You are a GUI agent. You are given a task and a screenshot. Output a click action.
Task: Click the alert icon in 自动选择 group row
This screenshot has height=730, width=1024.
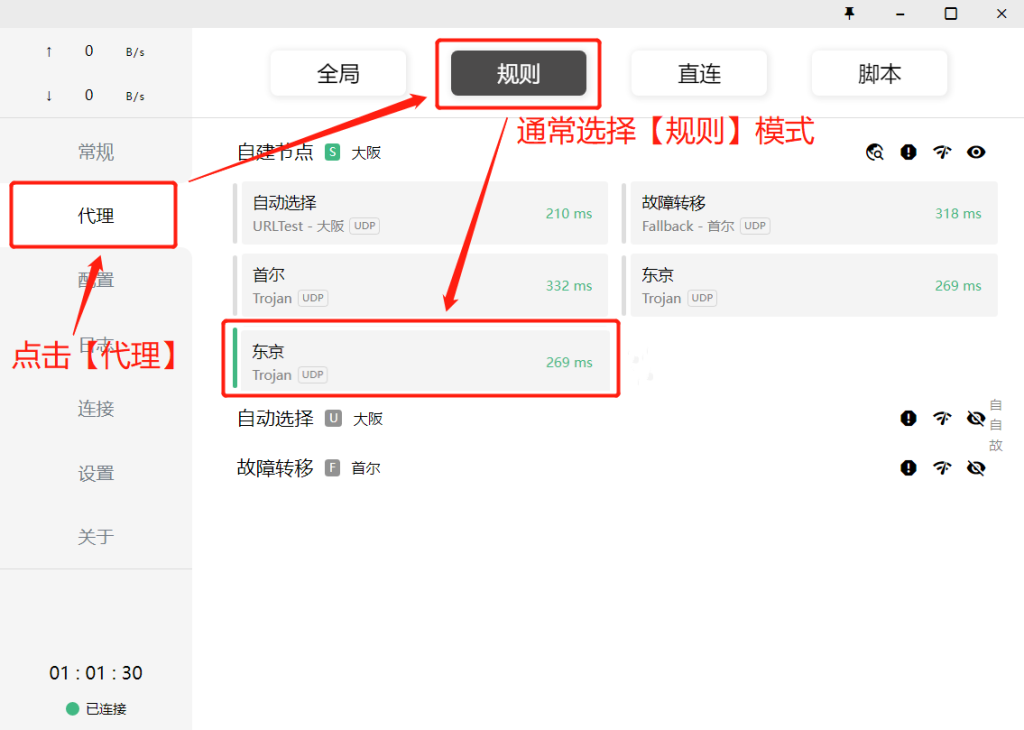908,418
